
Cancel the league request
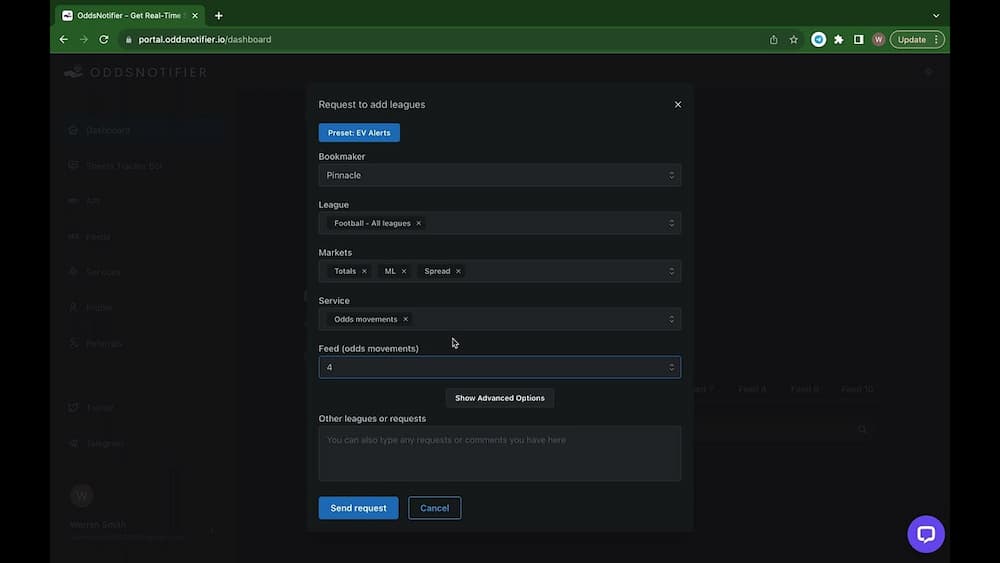pos(434,508)
